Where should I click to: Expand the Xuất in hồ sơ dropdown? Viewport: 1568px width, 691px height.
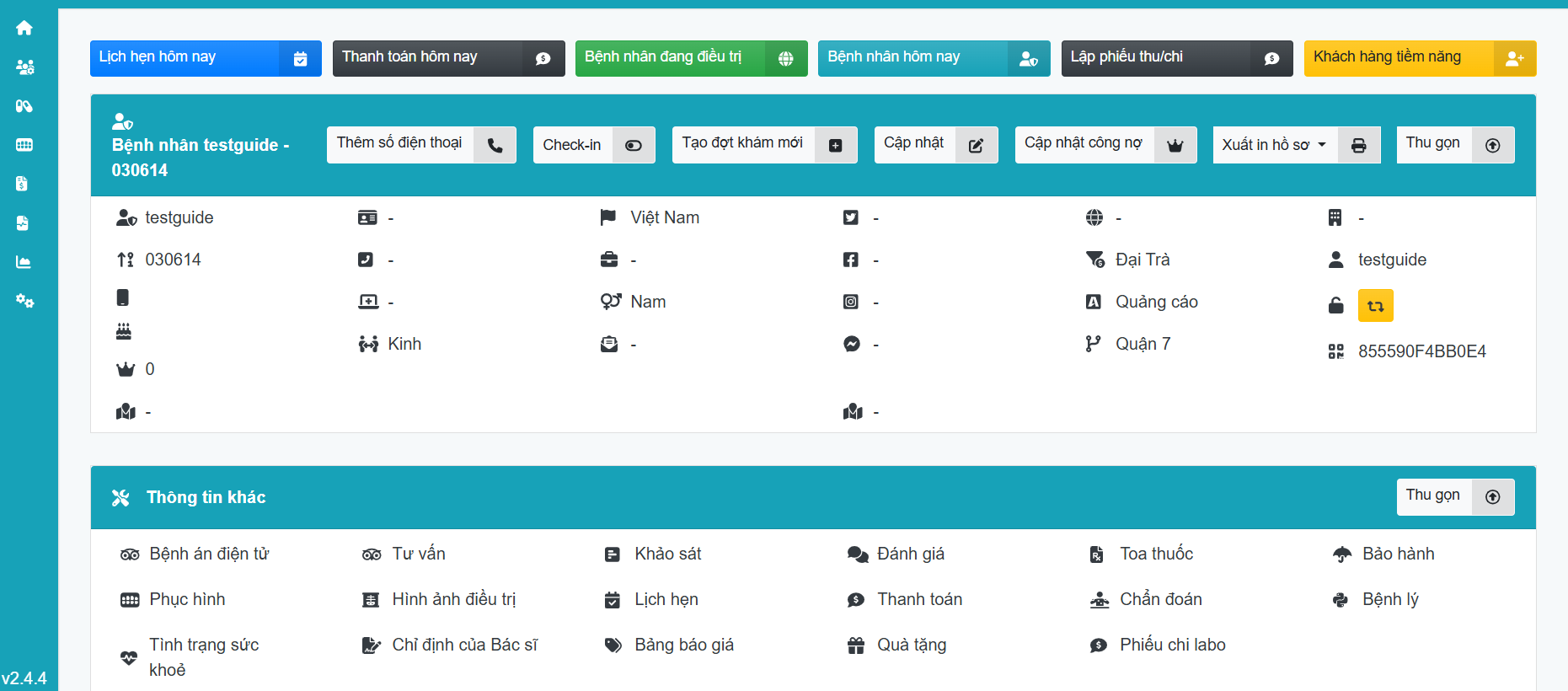point(1273,145)
